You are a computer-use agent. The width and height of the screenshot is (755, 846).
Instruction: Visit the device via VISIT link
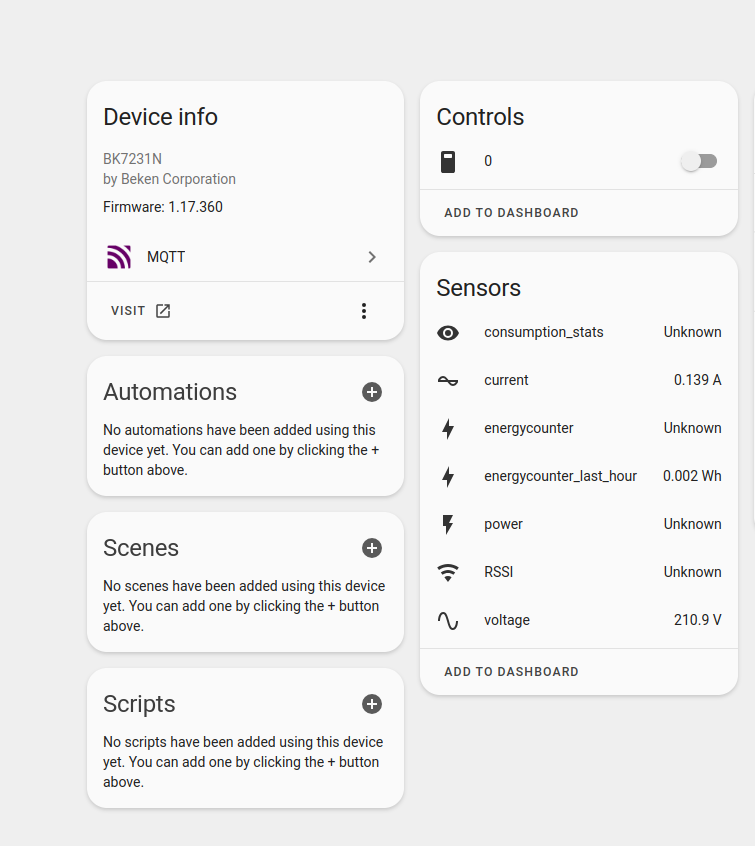141,311
